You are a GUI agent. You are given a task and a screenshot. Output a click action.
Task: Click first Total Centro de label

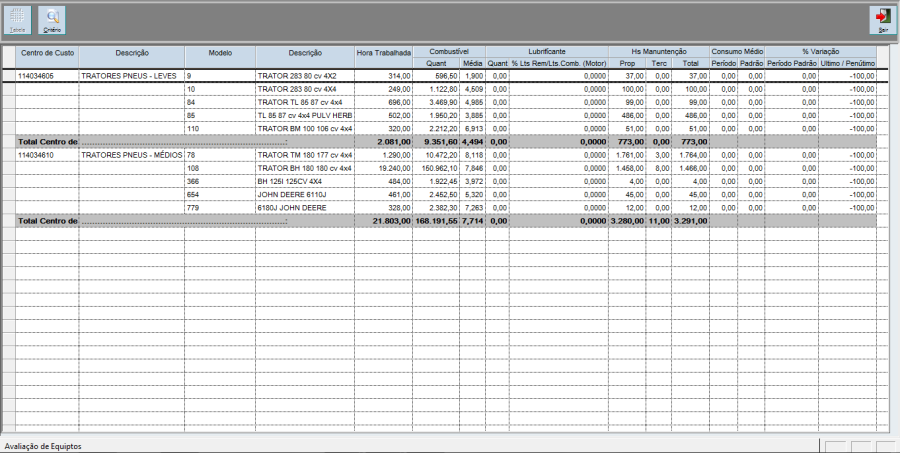click(48, 142)
